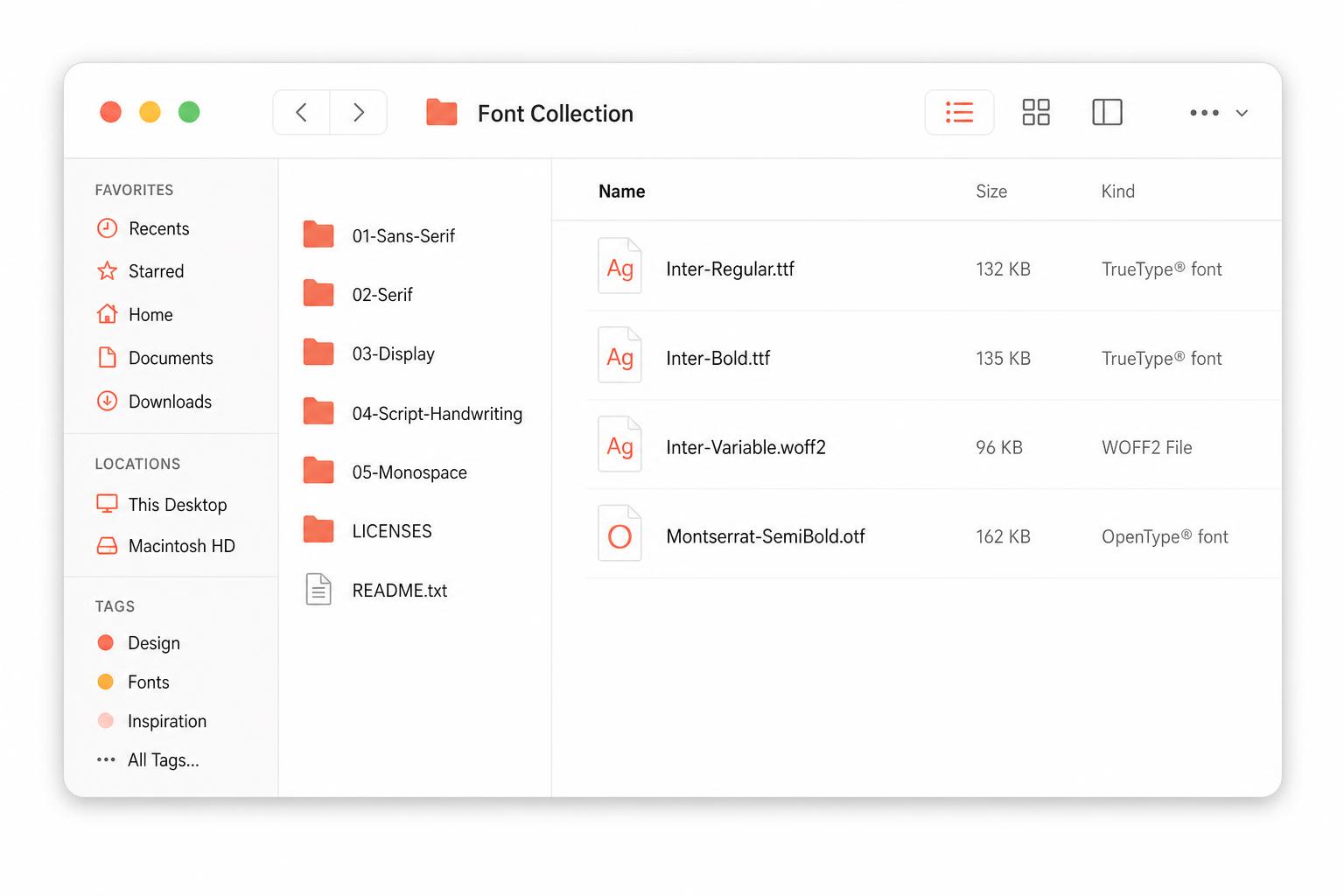Click the Inter-Regular.ttf font preview icon
This screenshot has width=1344, height=896.
point(619,266)
